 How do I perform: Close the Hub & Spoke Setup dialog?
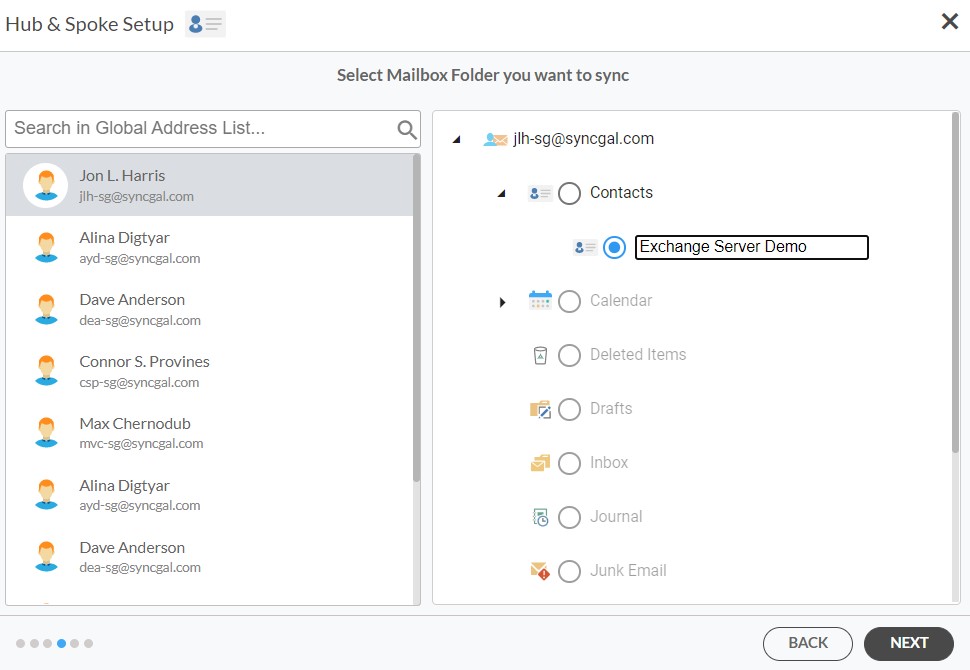tap(950, 22)
